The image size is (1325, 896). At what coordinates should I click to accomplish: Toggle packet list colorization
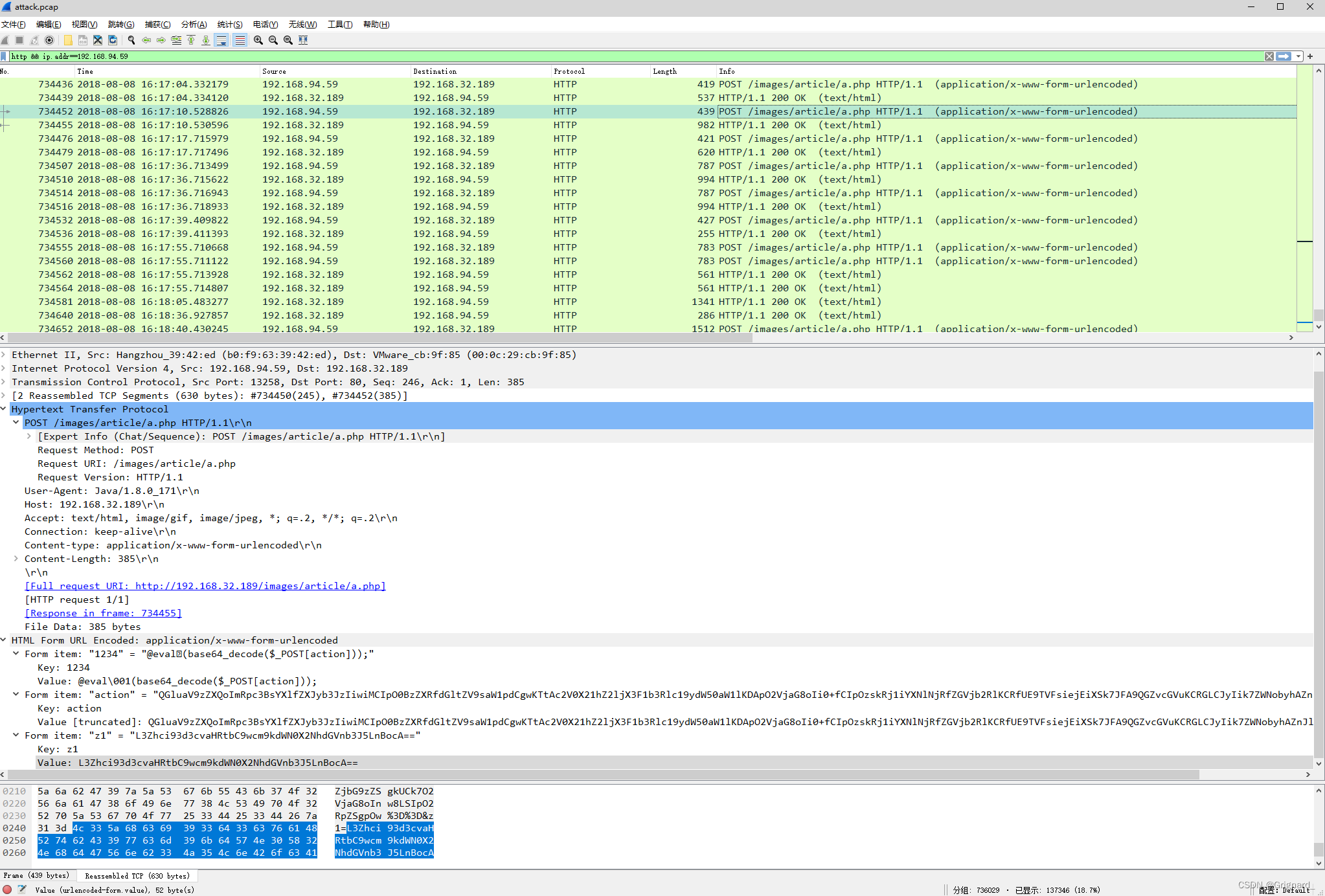click(240, 40)
